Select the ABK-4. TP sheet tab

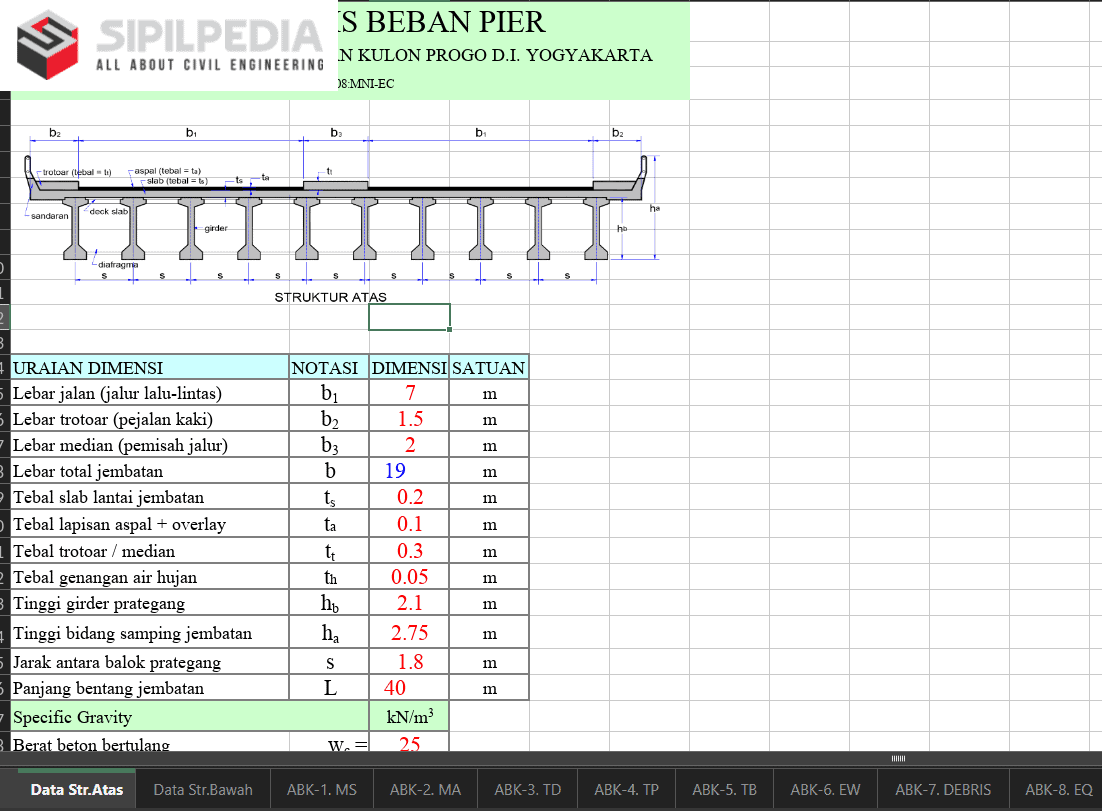point(626,789)
